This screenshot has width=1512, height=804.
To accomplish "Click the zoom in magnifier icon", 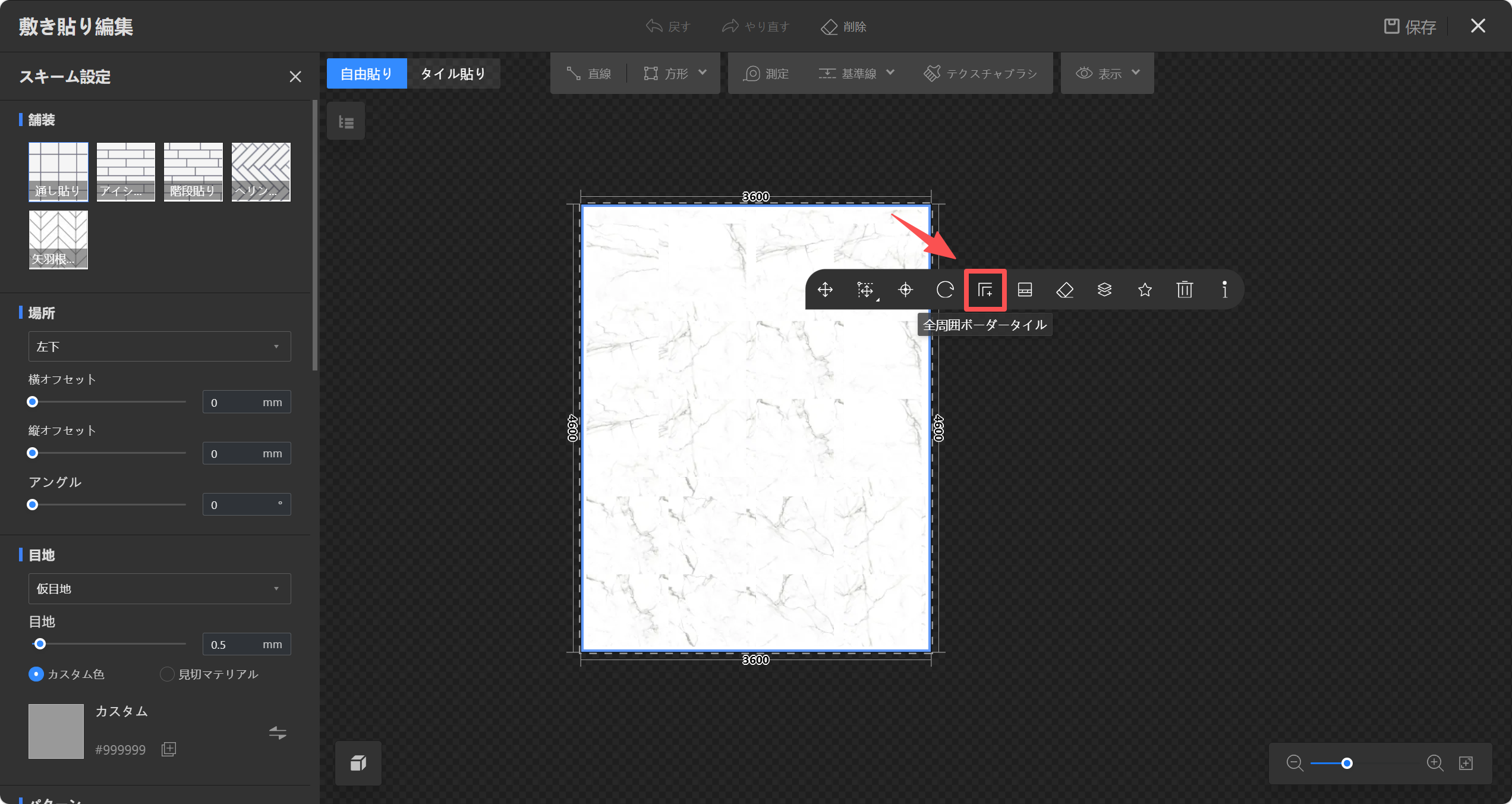I will pos(1435,763).
